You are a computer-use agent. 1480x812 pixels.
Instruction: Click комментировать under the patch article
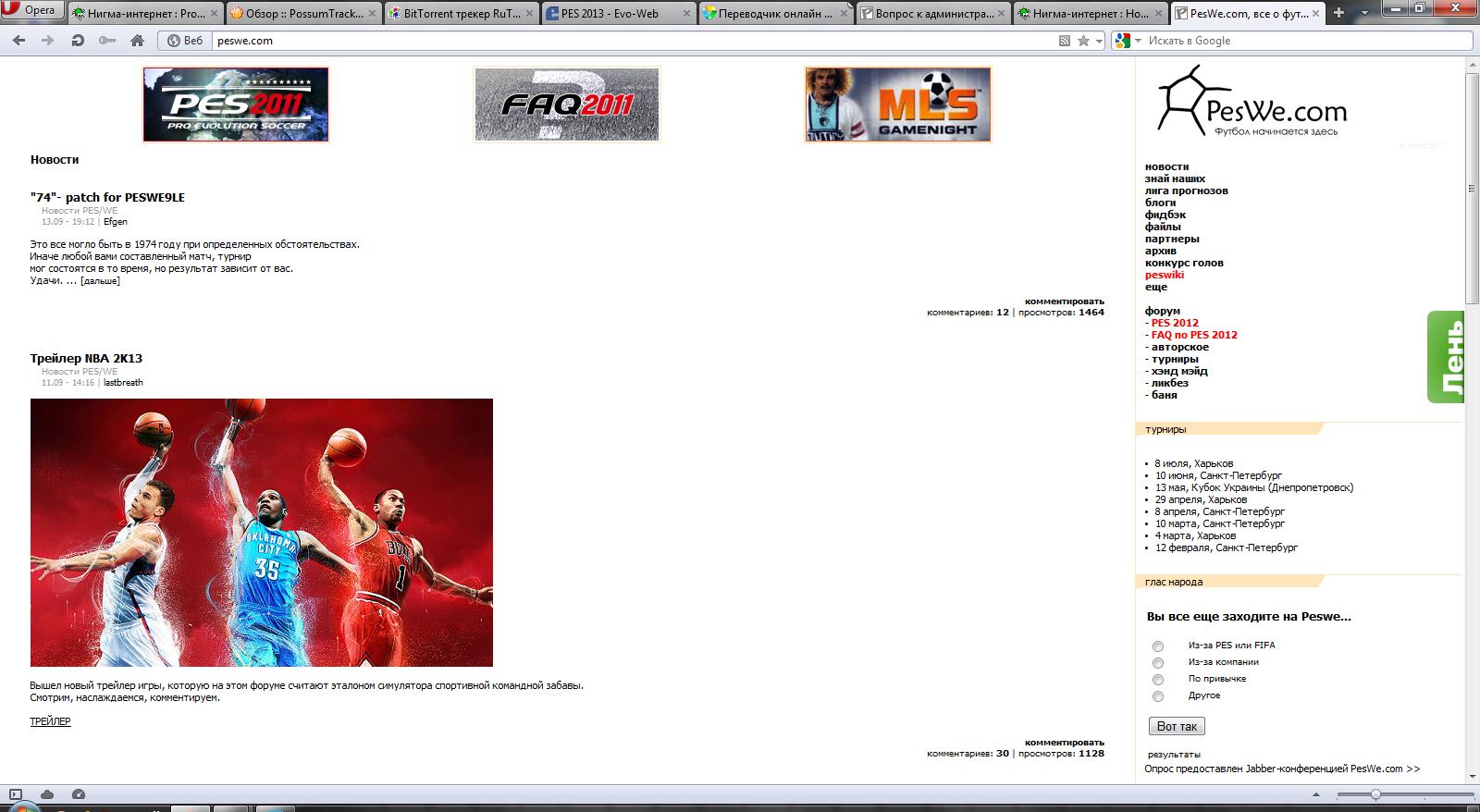point(1065,301)
